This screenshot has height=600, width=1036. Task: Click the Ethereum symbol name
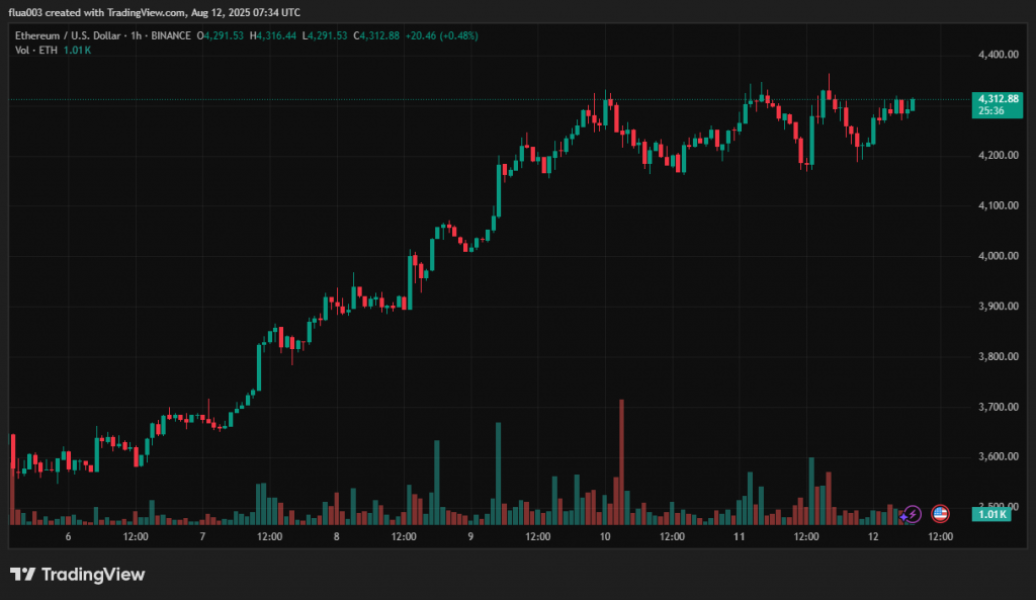coord(45,35)
